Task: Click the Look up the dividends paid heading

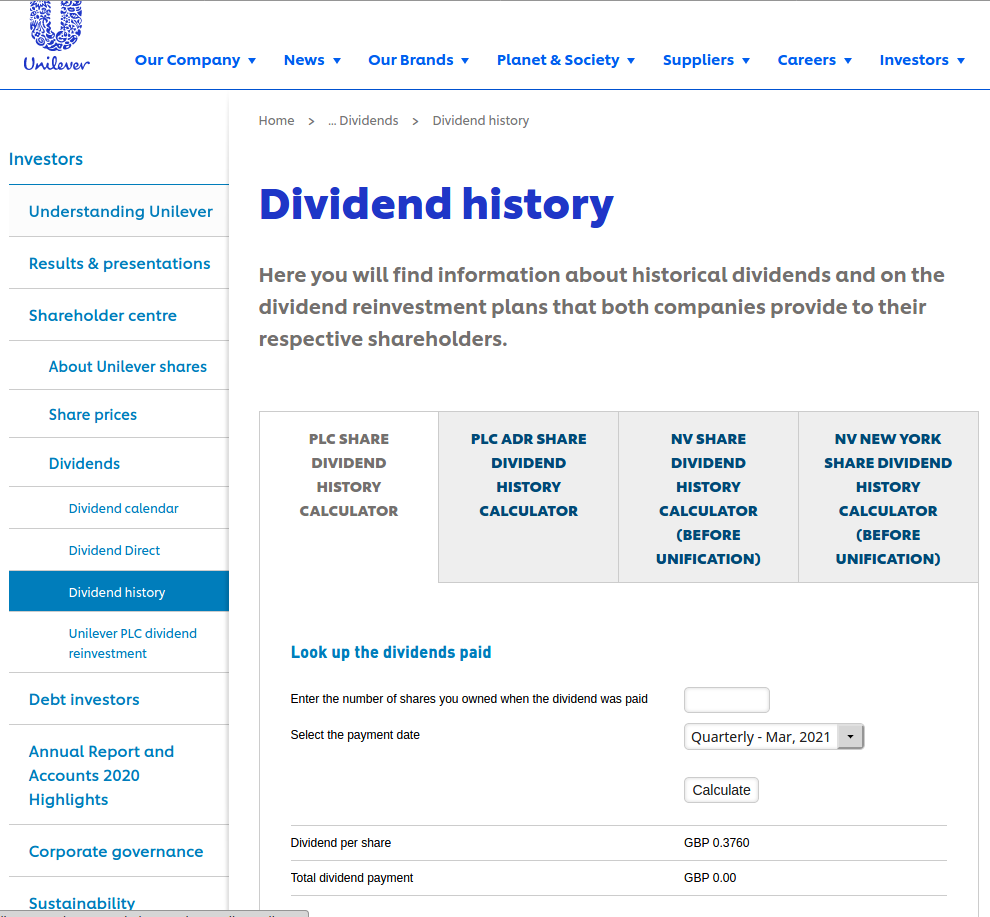Action: (391, 652)
